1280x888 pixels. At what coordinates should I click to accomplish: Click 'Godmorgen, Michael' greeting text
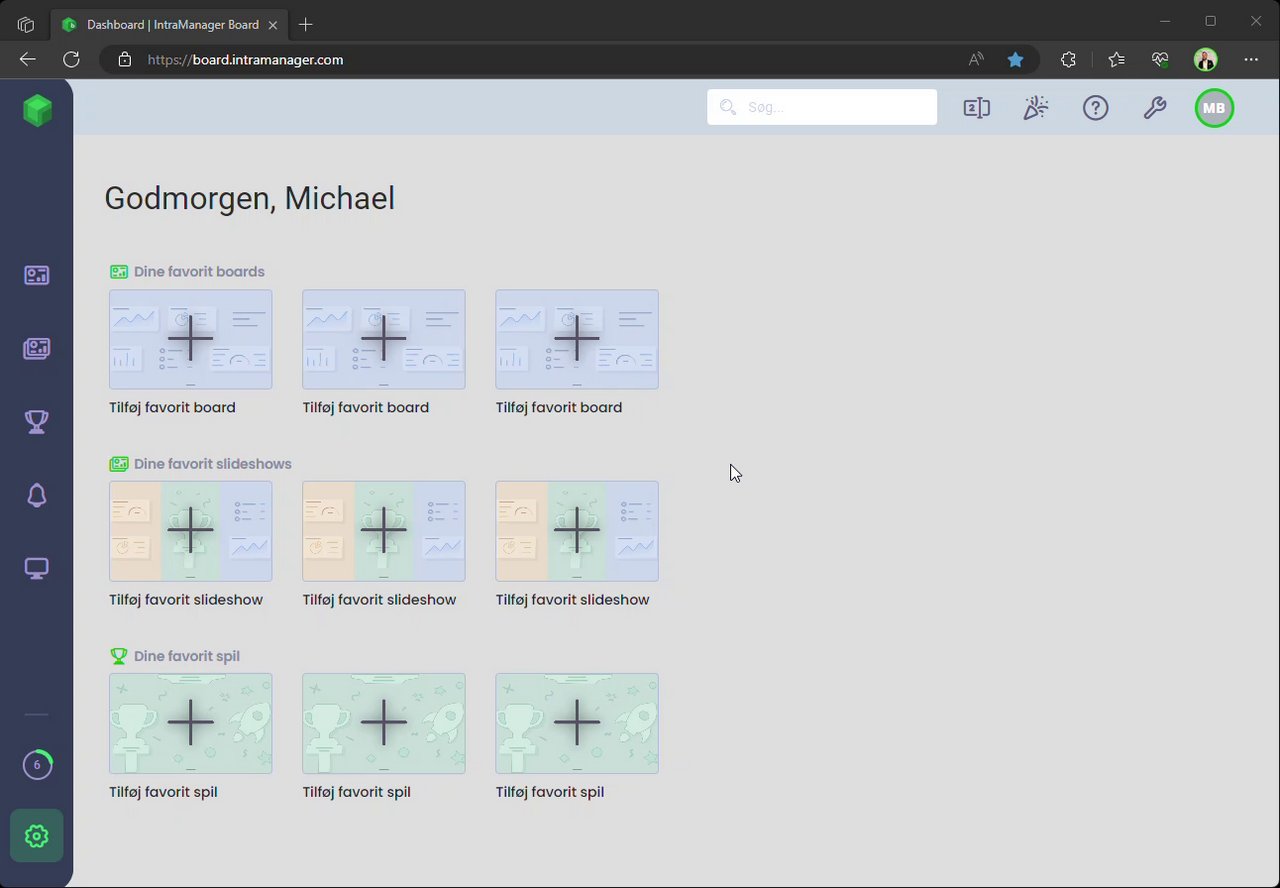pyautogui.click(x=249, y=198)
